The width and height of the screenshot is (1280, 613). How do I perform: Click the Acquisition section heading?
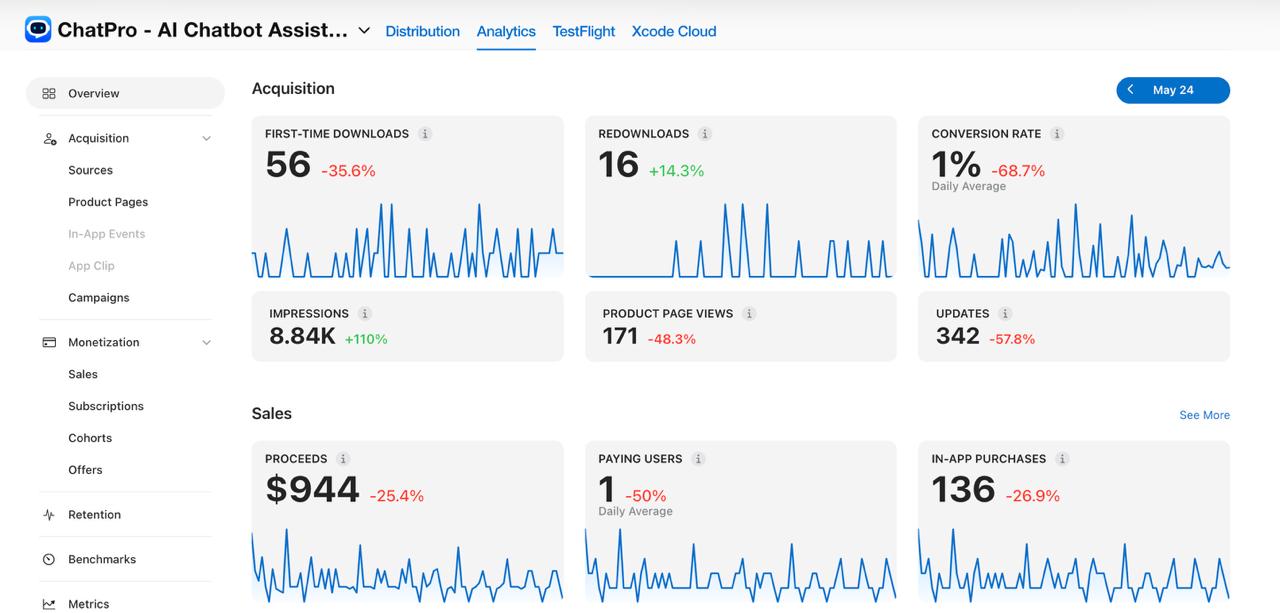click(x=293, y=88)
